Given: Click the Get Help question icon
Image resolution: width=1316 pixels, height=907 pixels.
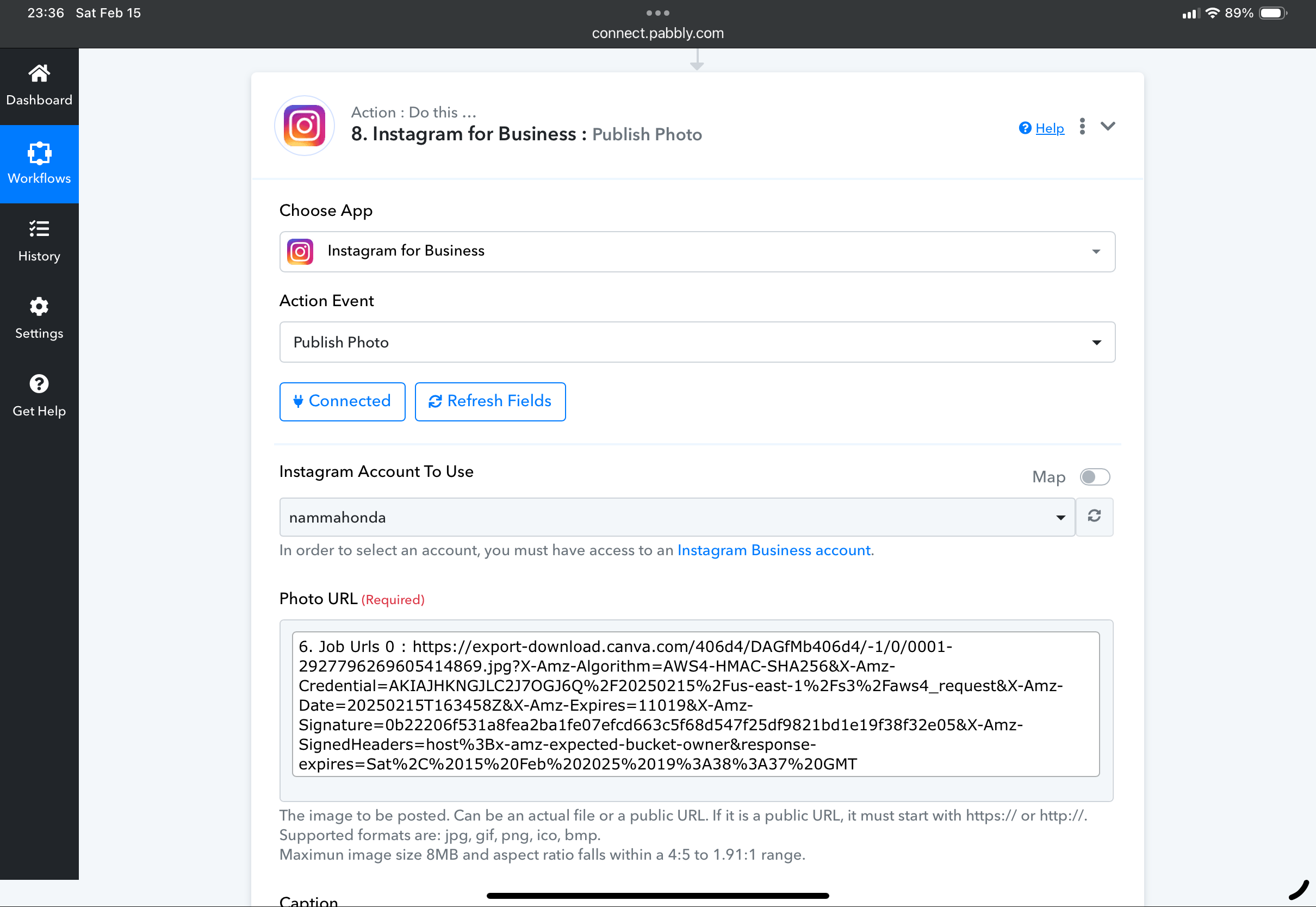Looking at the screenshot, I should click(x=39, y=384).
